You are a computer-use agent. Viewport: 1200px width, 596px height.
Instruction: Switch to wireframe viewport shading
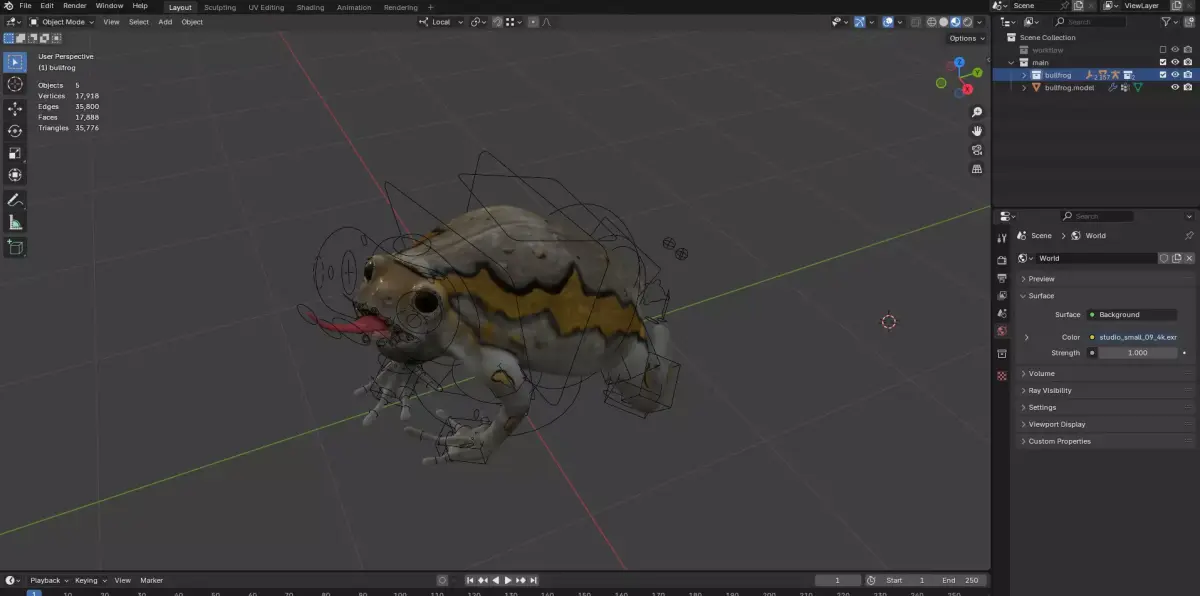[932, 21]
